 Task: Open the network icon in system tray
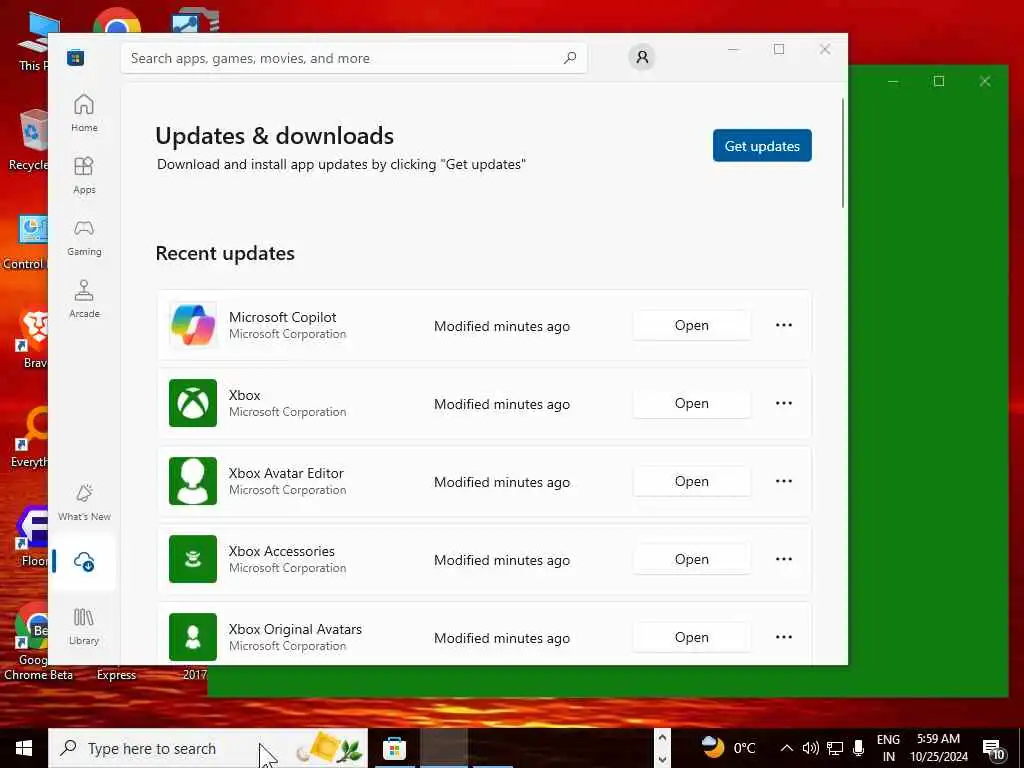[x=835, y=748]
